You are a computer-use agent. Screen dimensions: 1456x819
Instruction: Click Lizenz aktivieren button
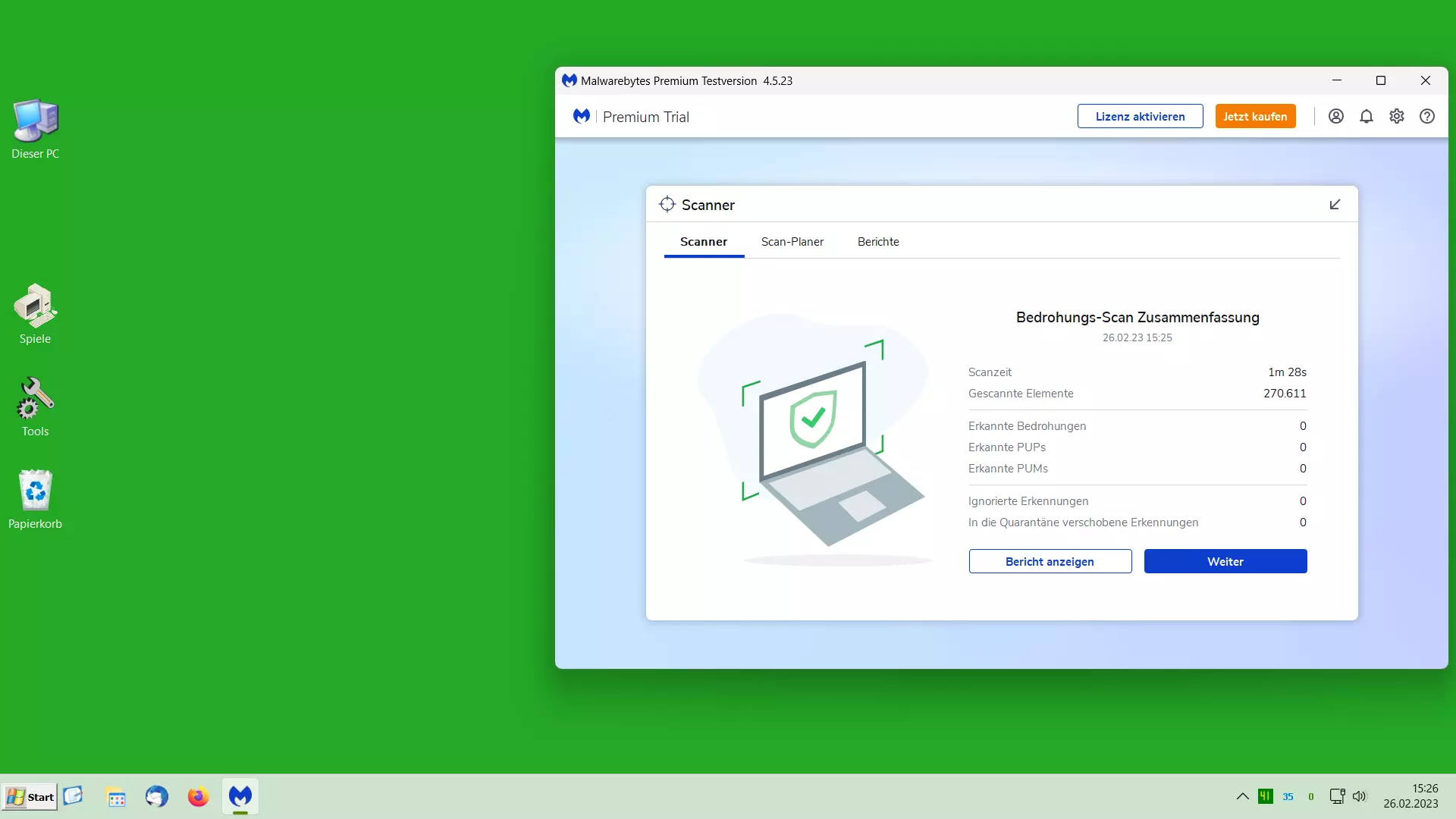tap(1140, 116)
